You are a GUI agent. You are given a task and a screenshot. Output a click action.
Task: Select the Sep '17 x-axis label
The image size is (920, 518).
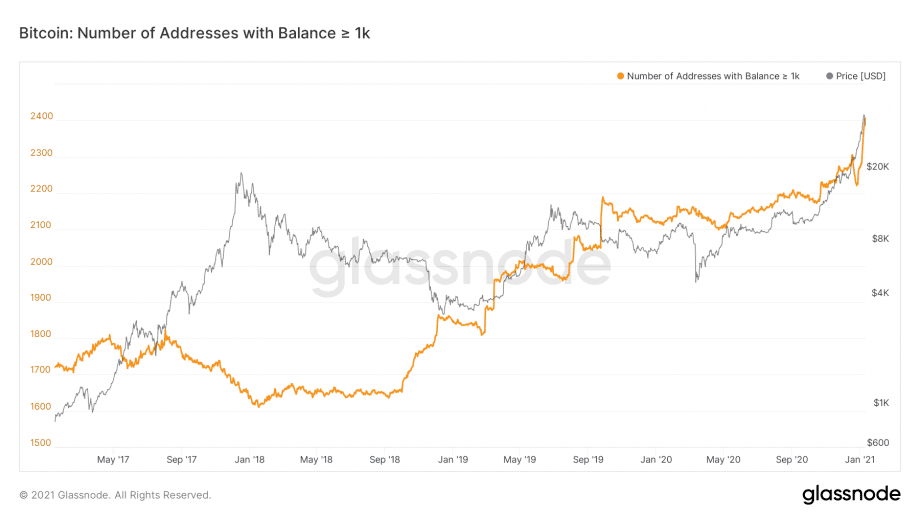(181, 459)
